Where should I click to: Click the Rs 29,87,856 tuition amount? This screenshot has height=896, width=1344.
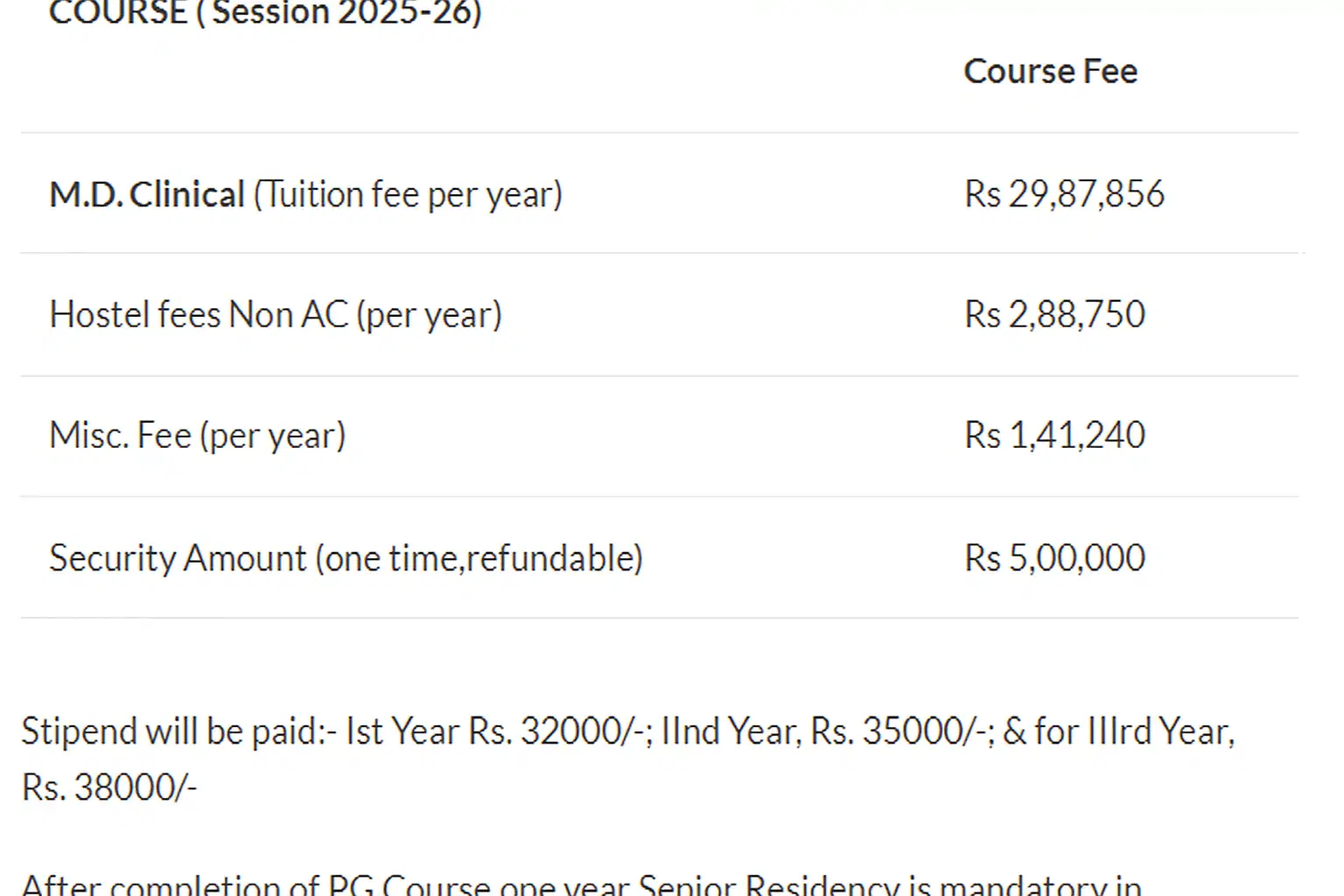point(1064,194)
